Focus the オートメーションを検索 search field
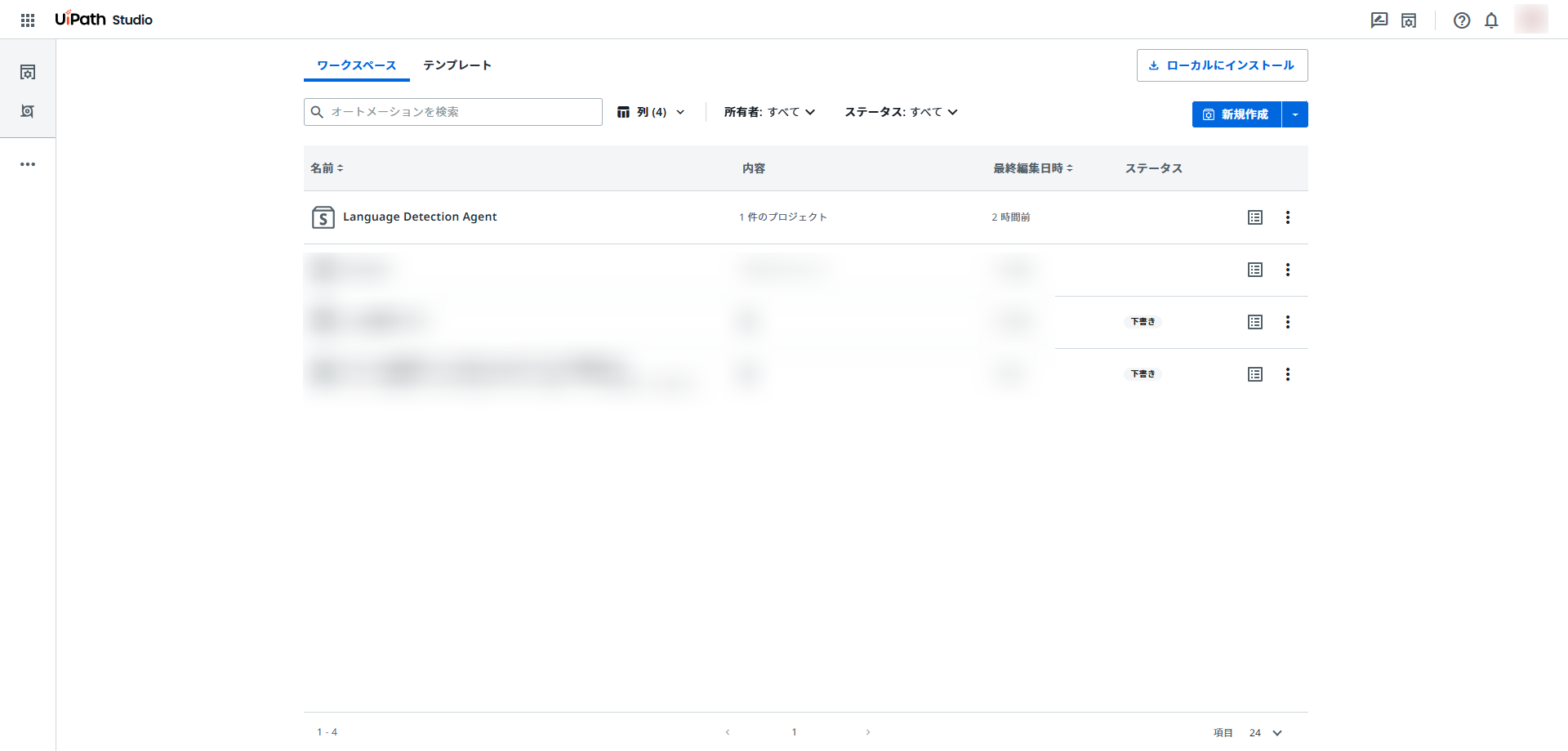This screenshot has height=751, width=1568. pyautogui.click(x=453, y=112)
